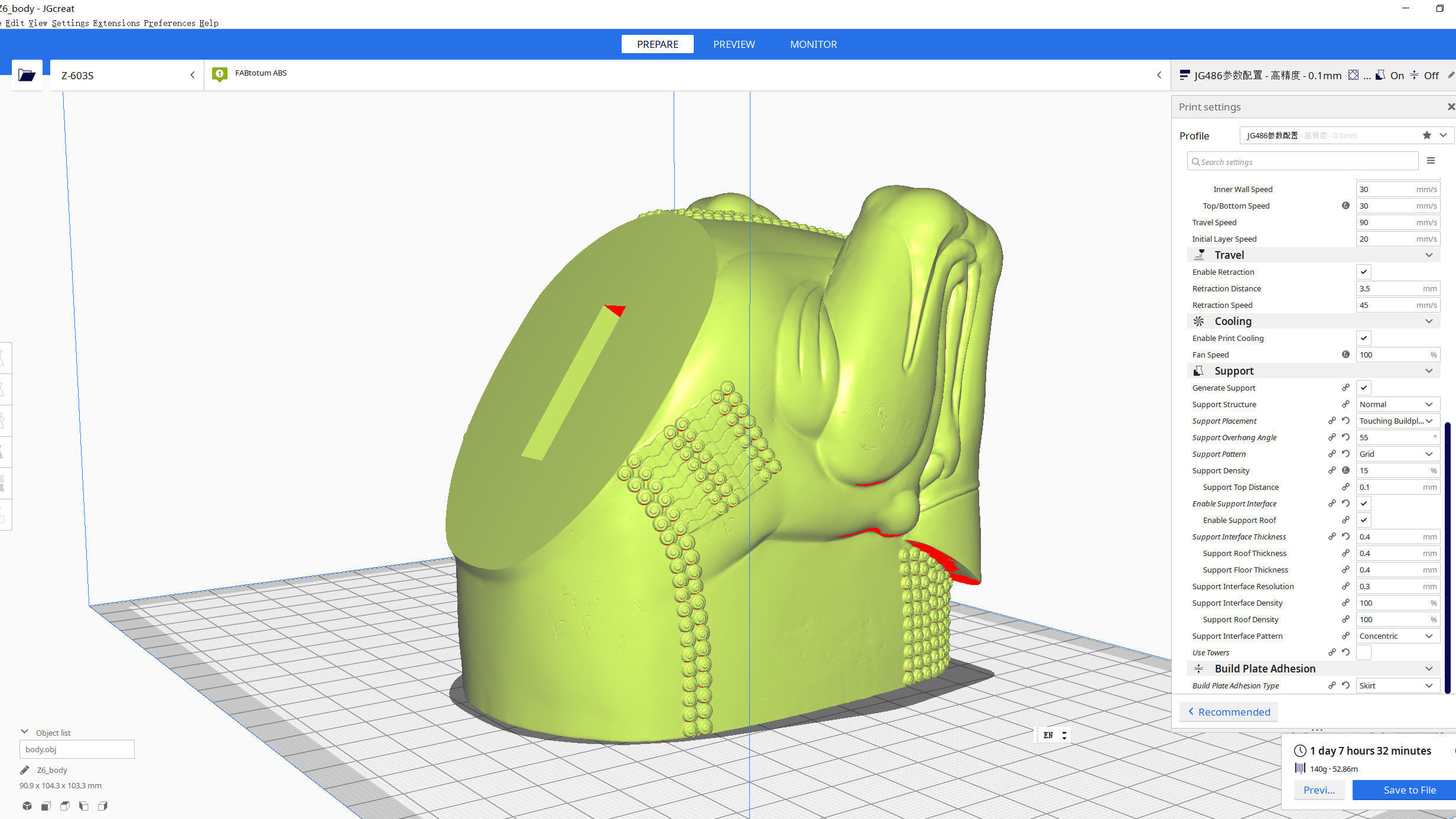
Task: Open the Settings menu
Action: point(70,23)
